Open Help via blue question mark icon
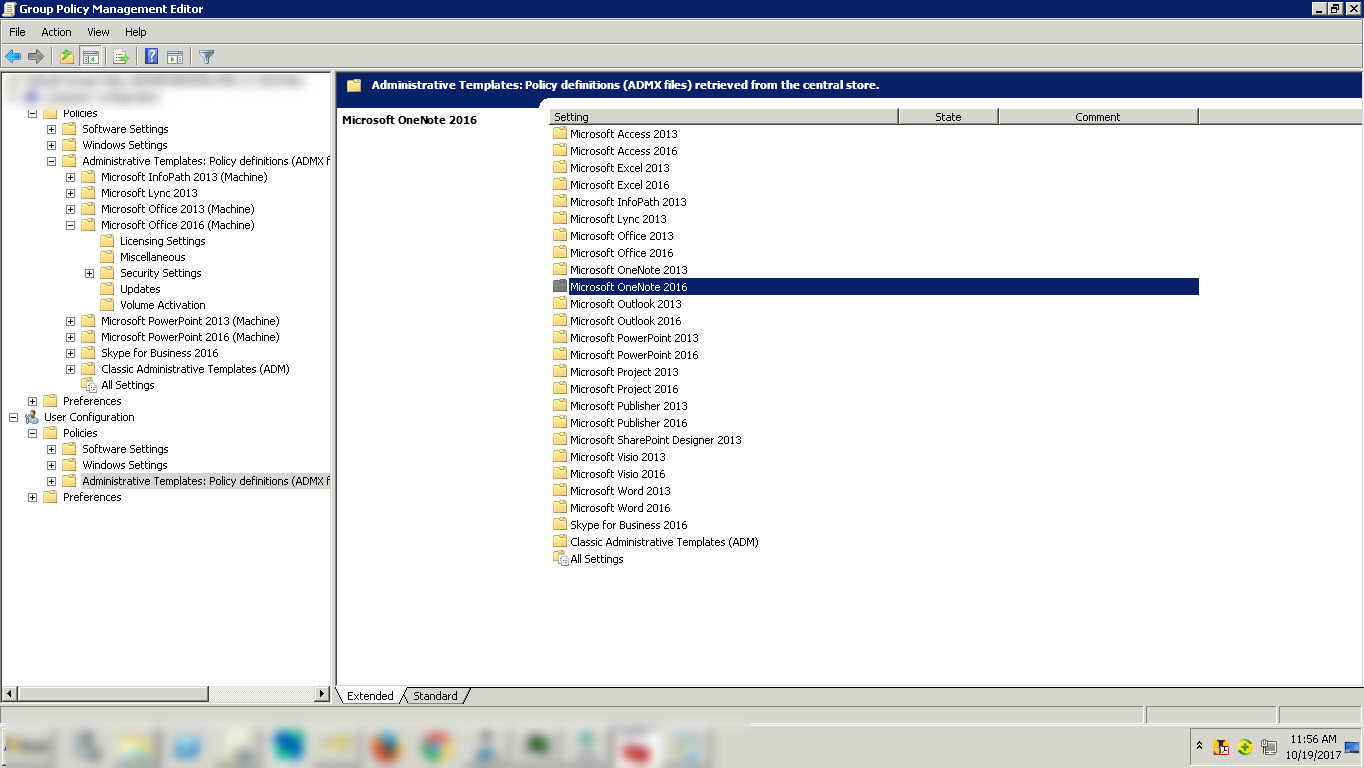This screenshot has height=768, width=1364. pyautogui.click(x=152, y=57)
